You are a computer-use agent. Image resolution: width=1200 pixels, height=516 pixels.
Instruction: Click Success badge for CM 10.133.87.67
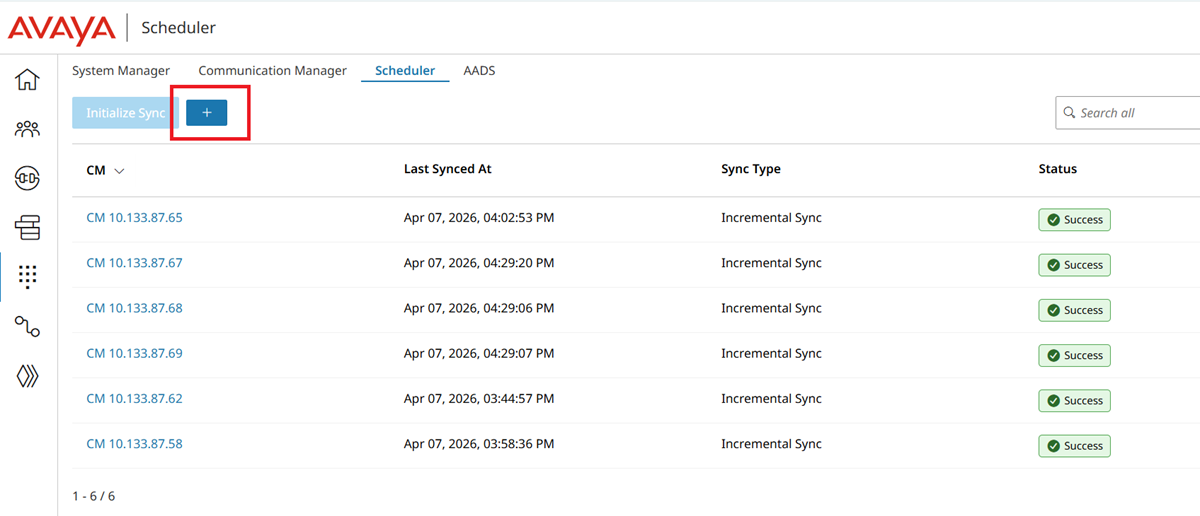pyautogui.click(x=1074, y=265)
